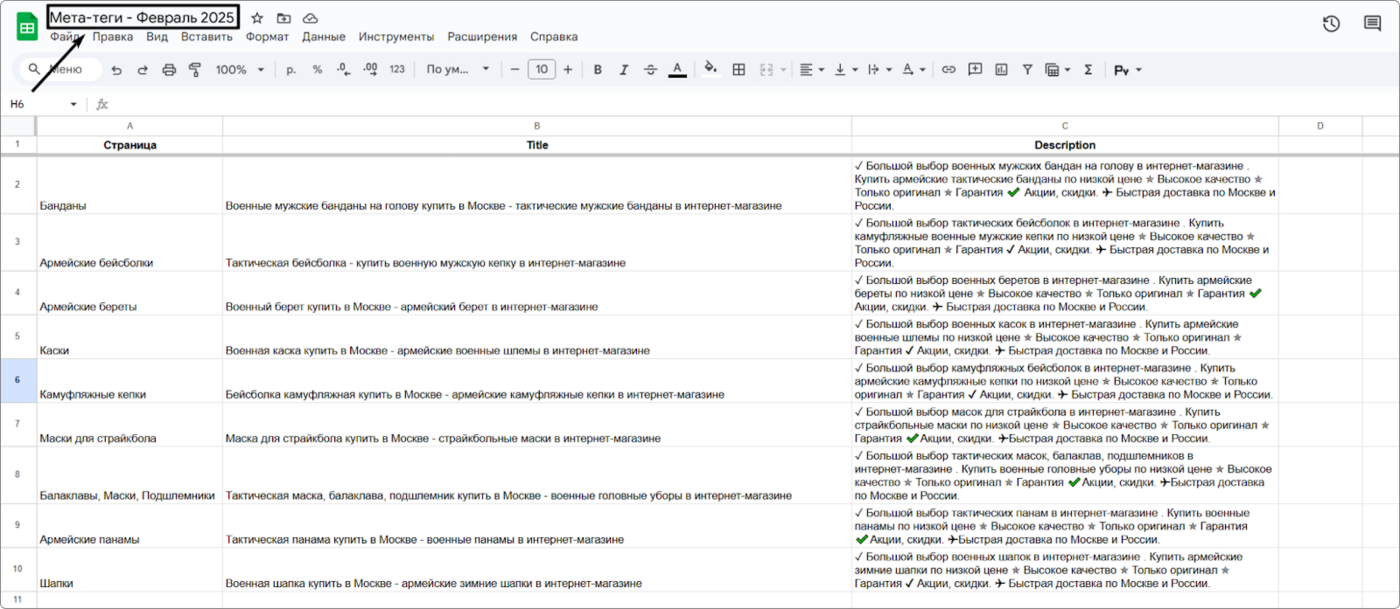The height and width of the screenshot is (609, 1400).
Task: Increase font size with plus button
Action: (568, 70)
